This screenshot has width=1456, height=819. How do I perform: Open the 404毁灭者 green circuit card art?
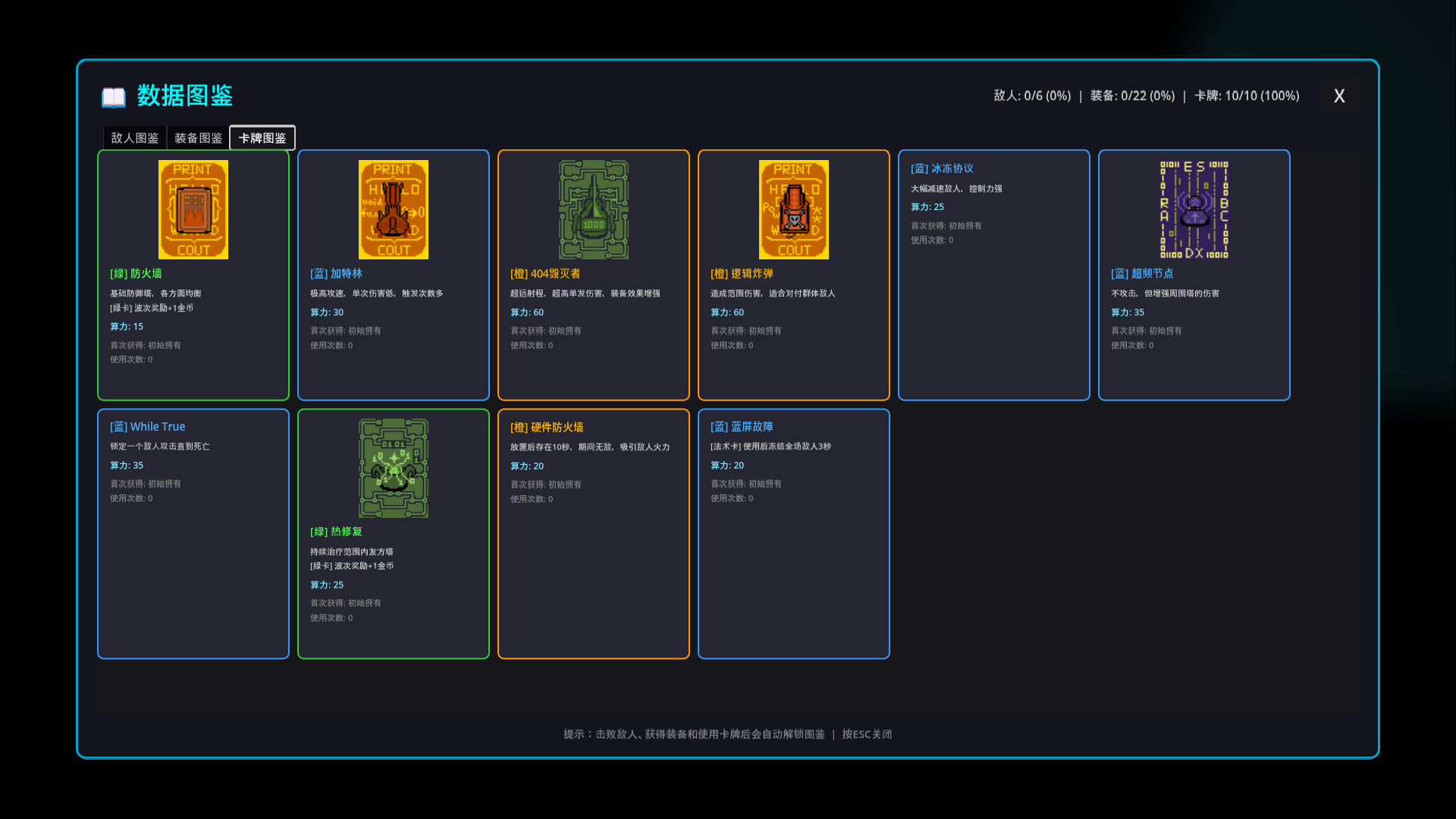pos(593,209)
